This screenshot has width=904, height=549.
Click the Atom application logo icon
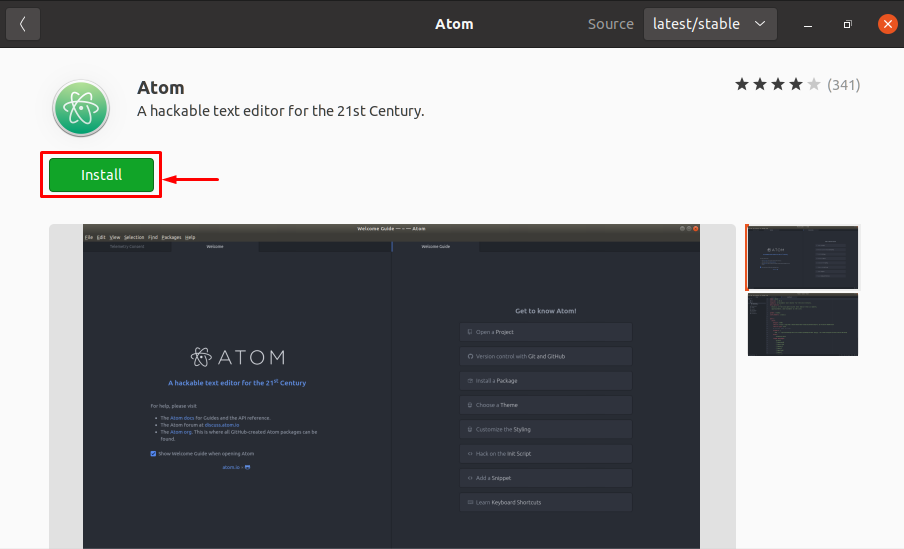tap(81, 108)
